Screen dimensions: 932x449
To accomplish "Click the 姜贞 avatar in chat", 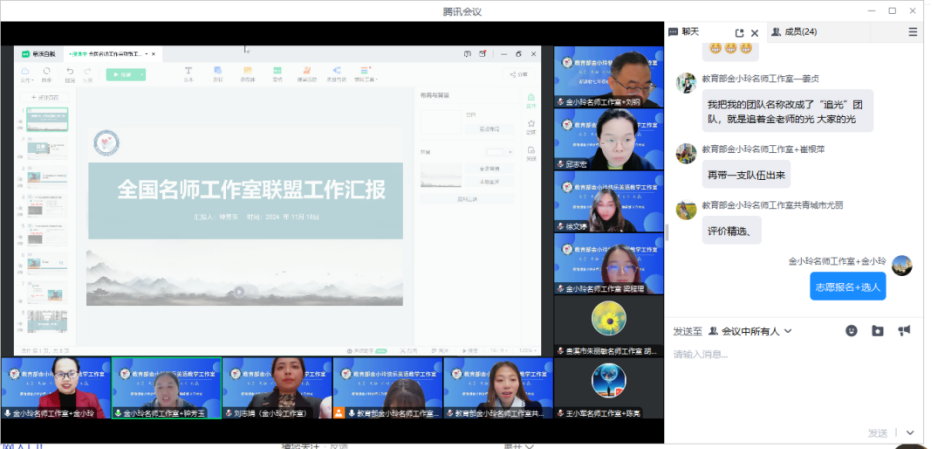I will point(686,83).
